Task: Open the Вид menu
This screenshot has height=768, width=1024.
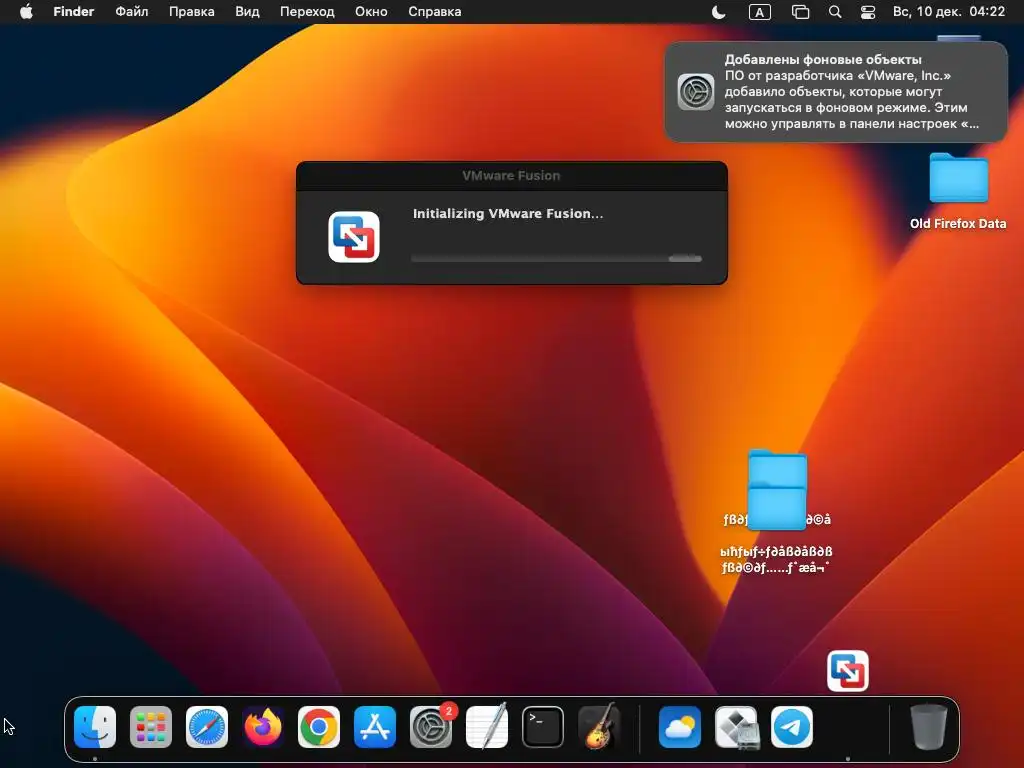Action: [x=247, y=12]
